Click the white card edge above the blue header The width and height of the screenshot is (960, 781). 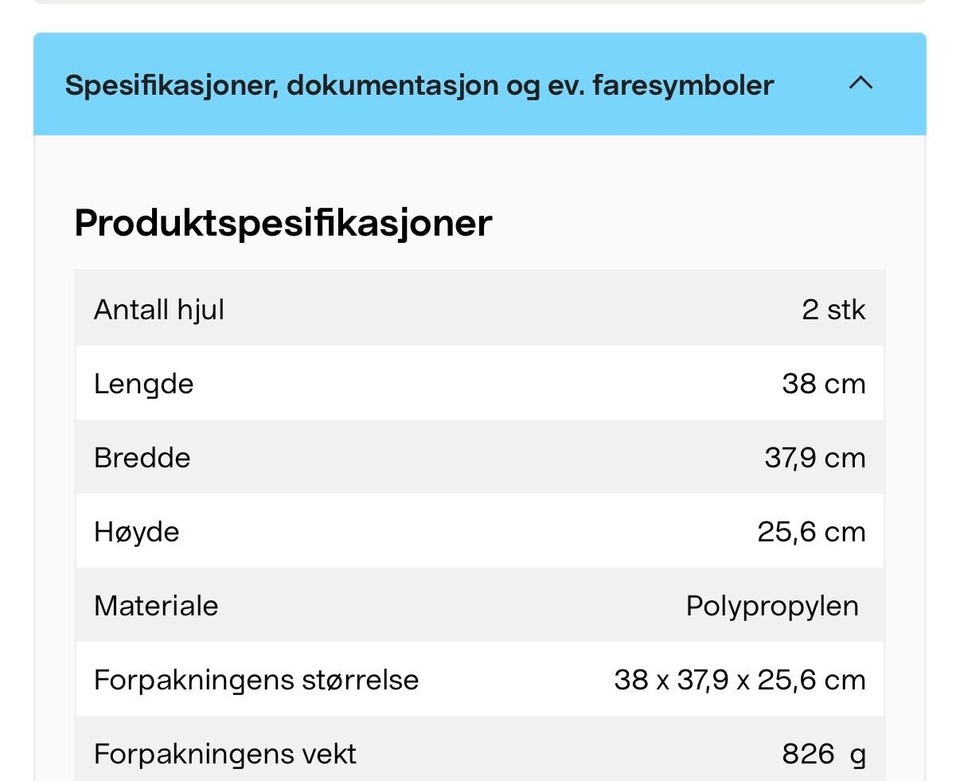click(x=480, y=2)
